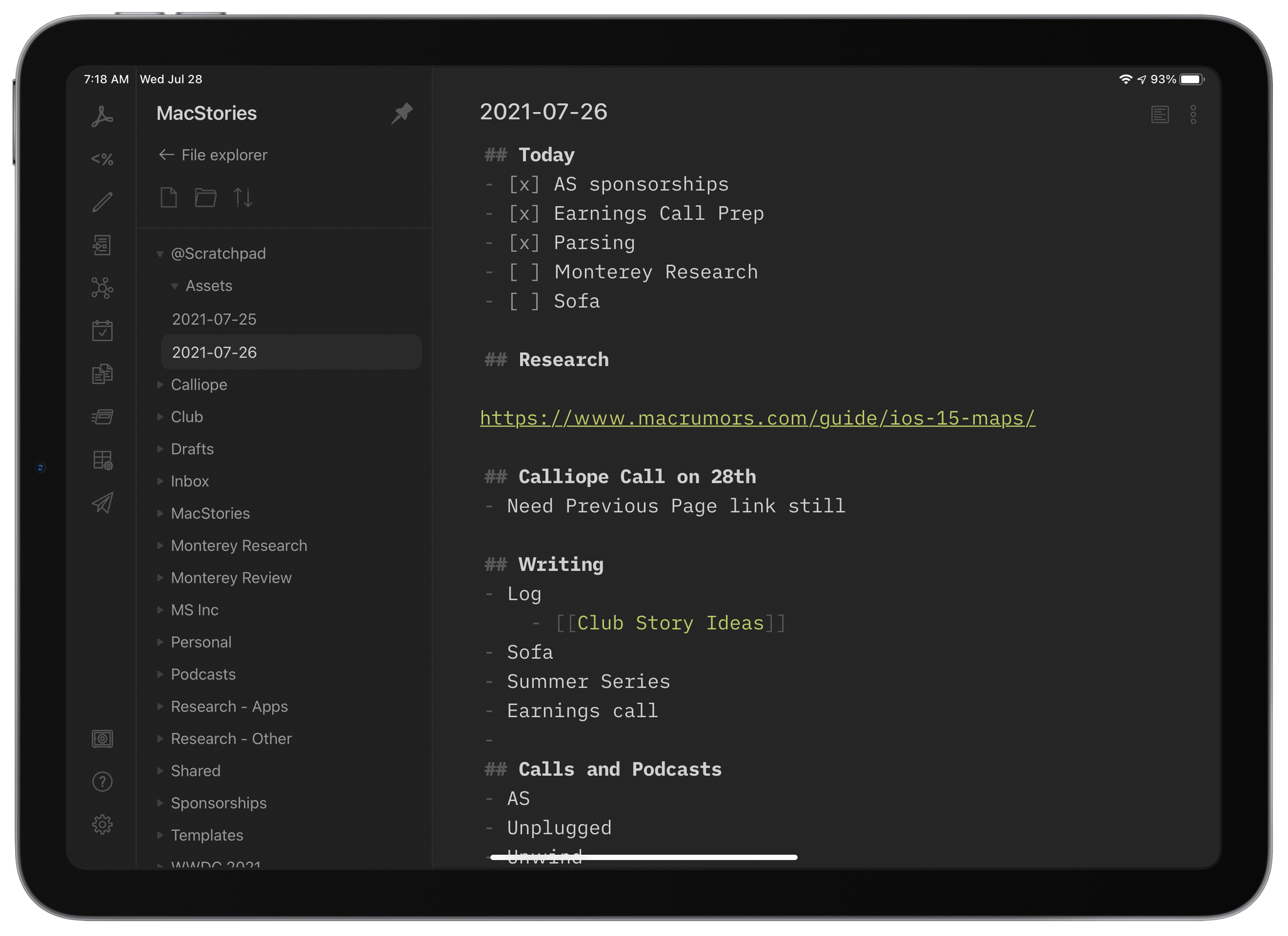
Task: Open the three-dot more options menu
Action: point(1193,114)
